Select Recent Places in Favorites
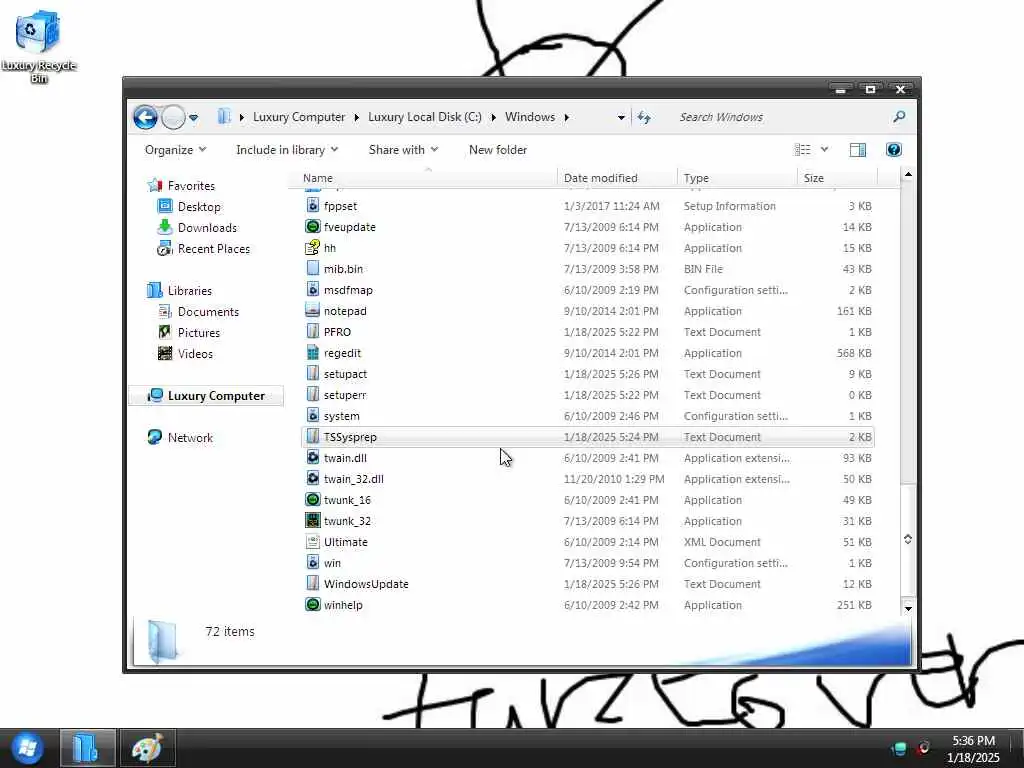1024x768 pixels. coord(214,249)
